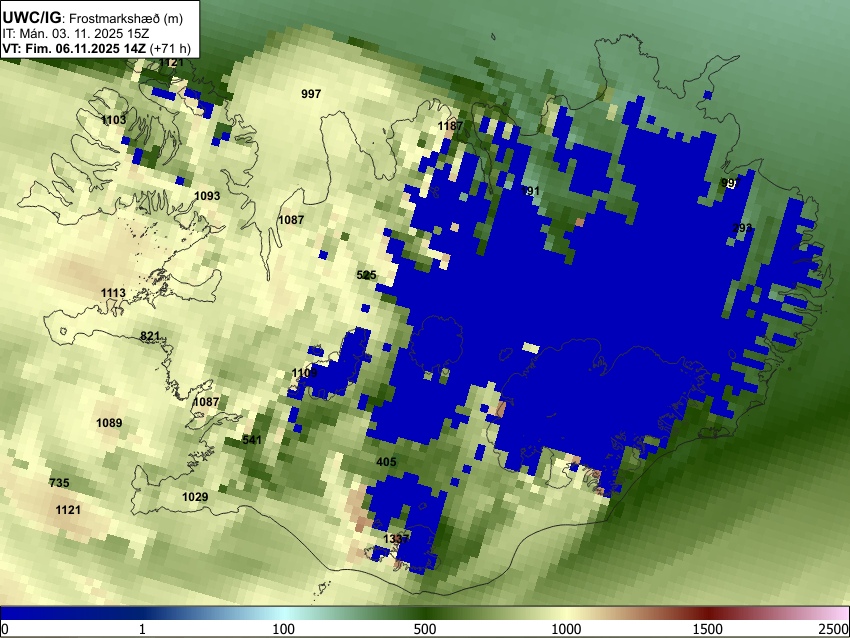The width and height of the screenshot is (850, 638).
Task: Select the 821 value label
Action: (150, 336)
